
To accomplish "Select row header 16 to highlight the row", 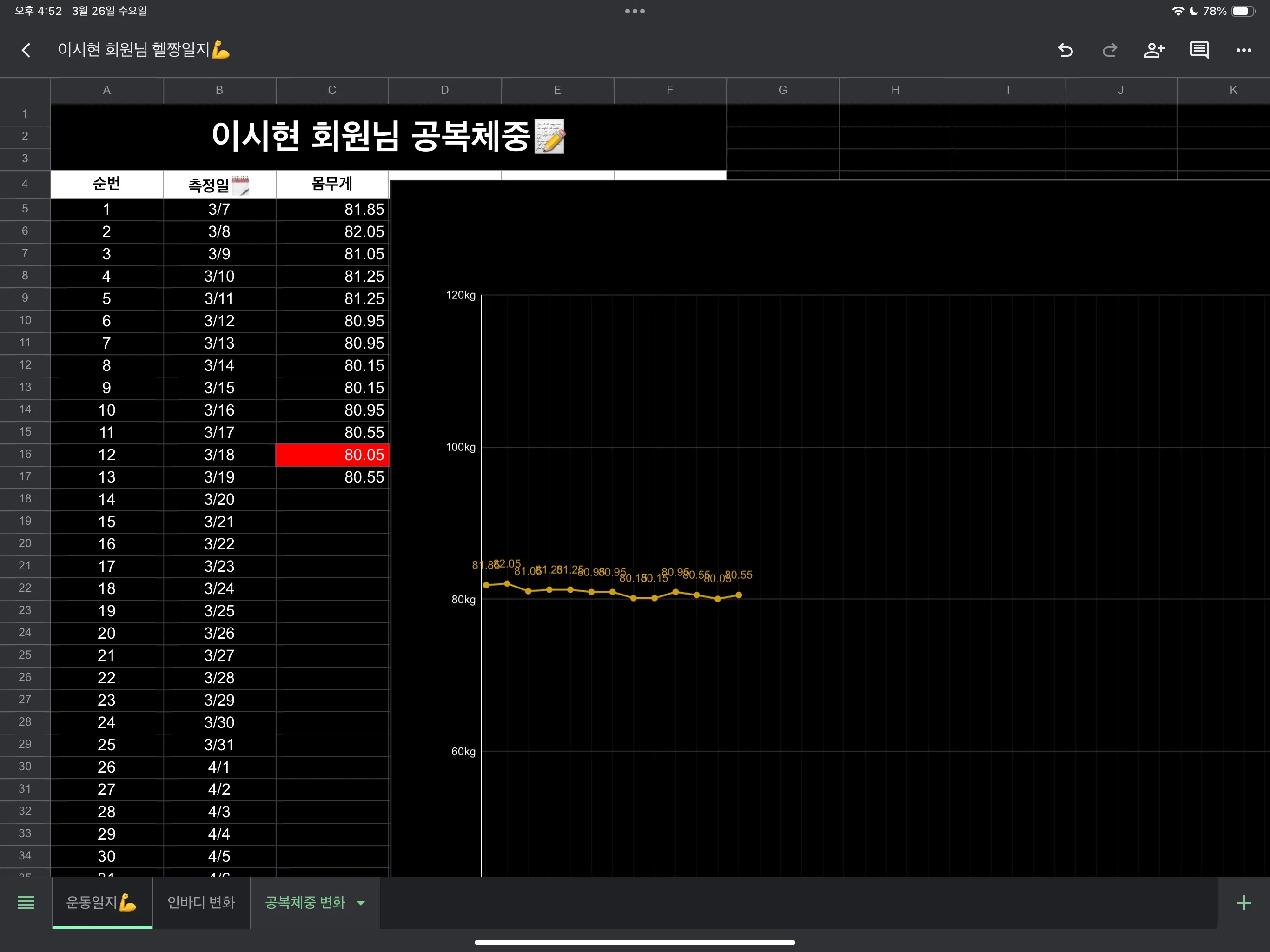I will tap(25, 454).
